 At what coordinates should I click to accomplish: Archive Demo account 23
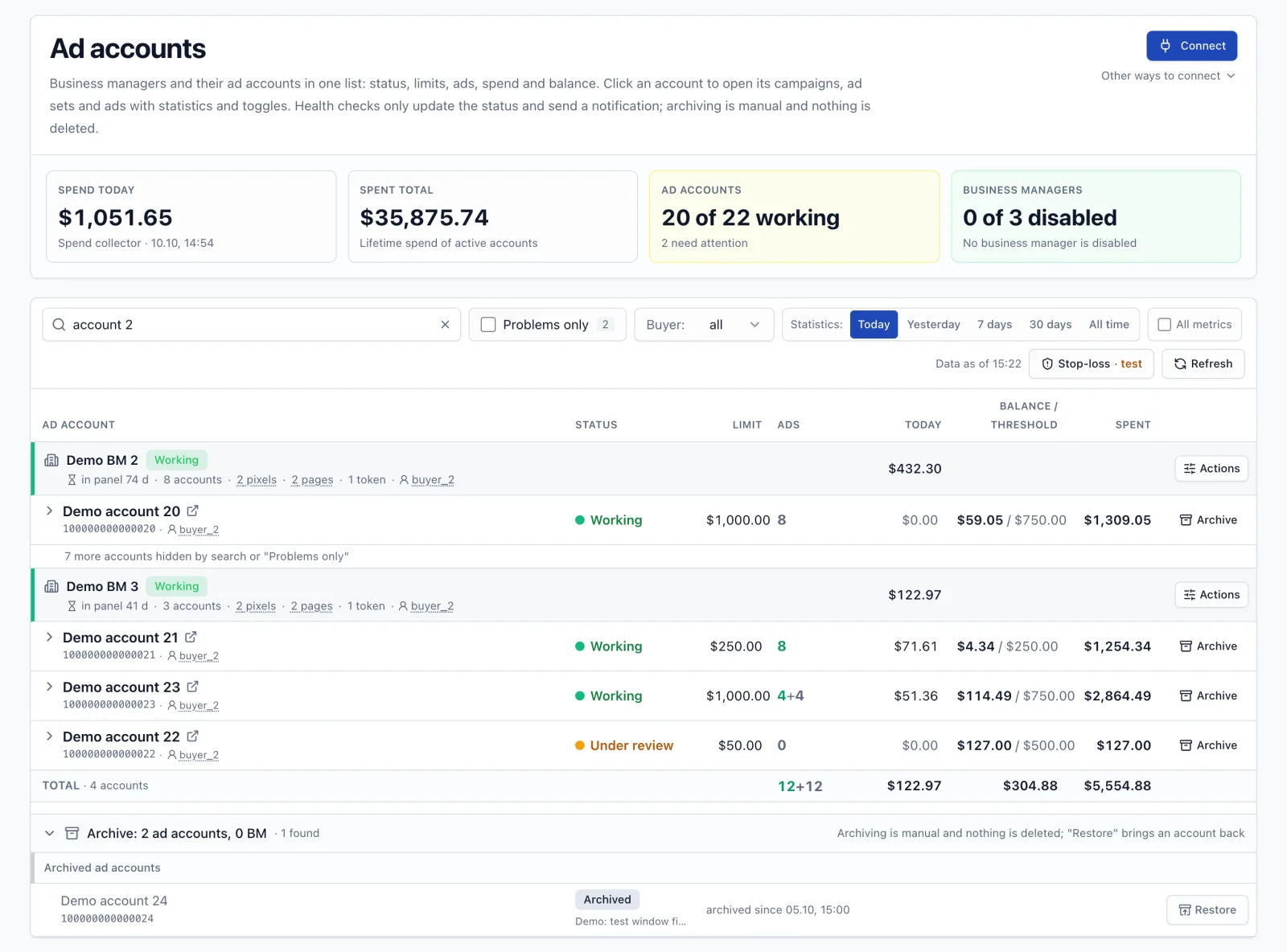(x=1208, y=696)
